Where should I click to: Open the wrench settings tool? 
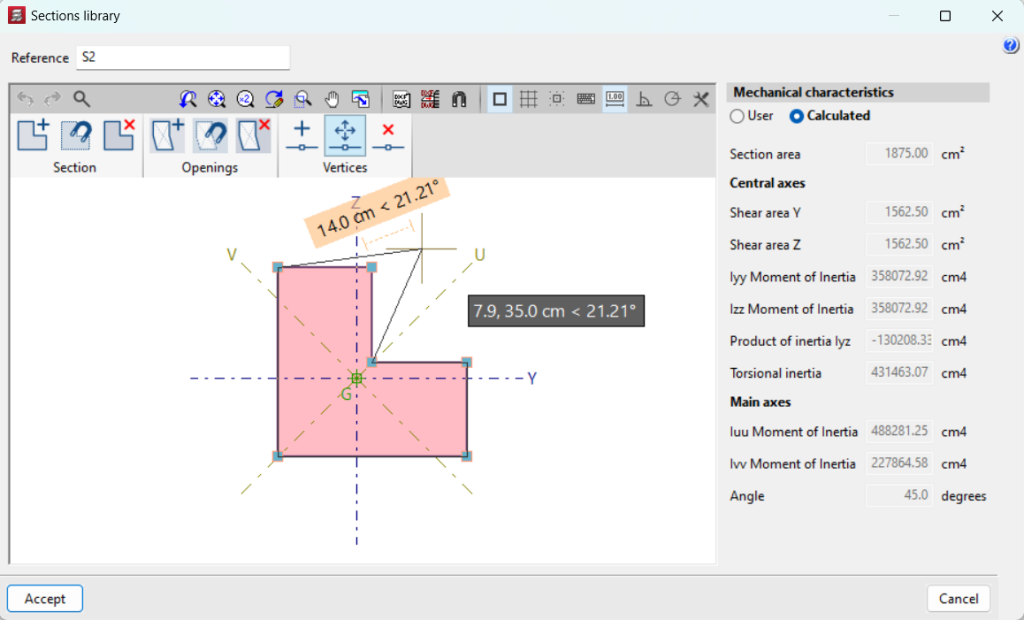tap(700, 99)
